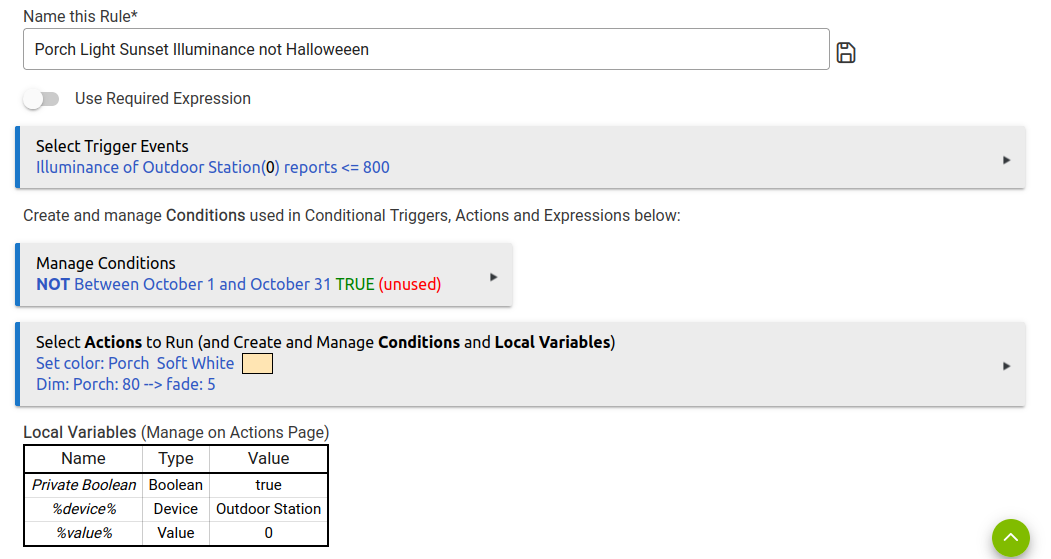The image size is (1051, 559).
Task: Open the Manage Conditions panel
Action: [264, 275]
